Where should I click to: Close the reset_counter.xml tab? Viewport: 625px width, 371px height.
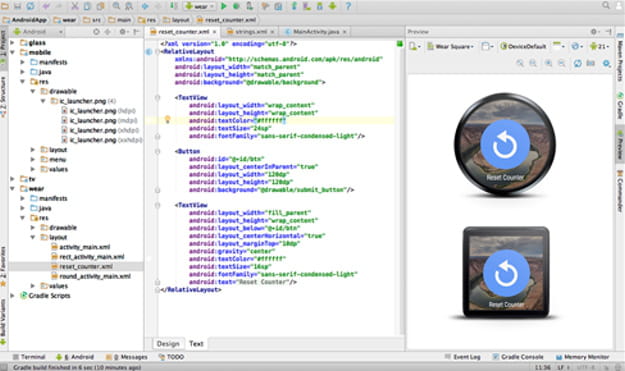tap(214, 32)
